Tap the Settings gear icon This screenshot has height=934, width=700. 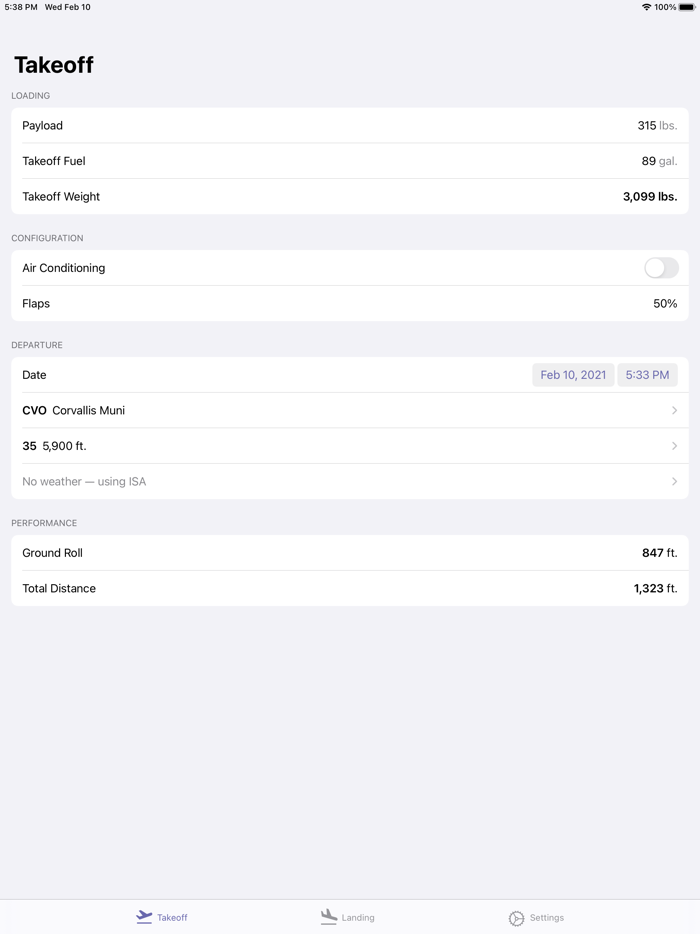pyautogui.click(x=516, y=918)
